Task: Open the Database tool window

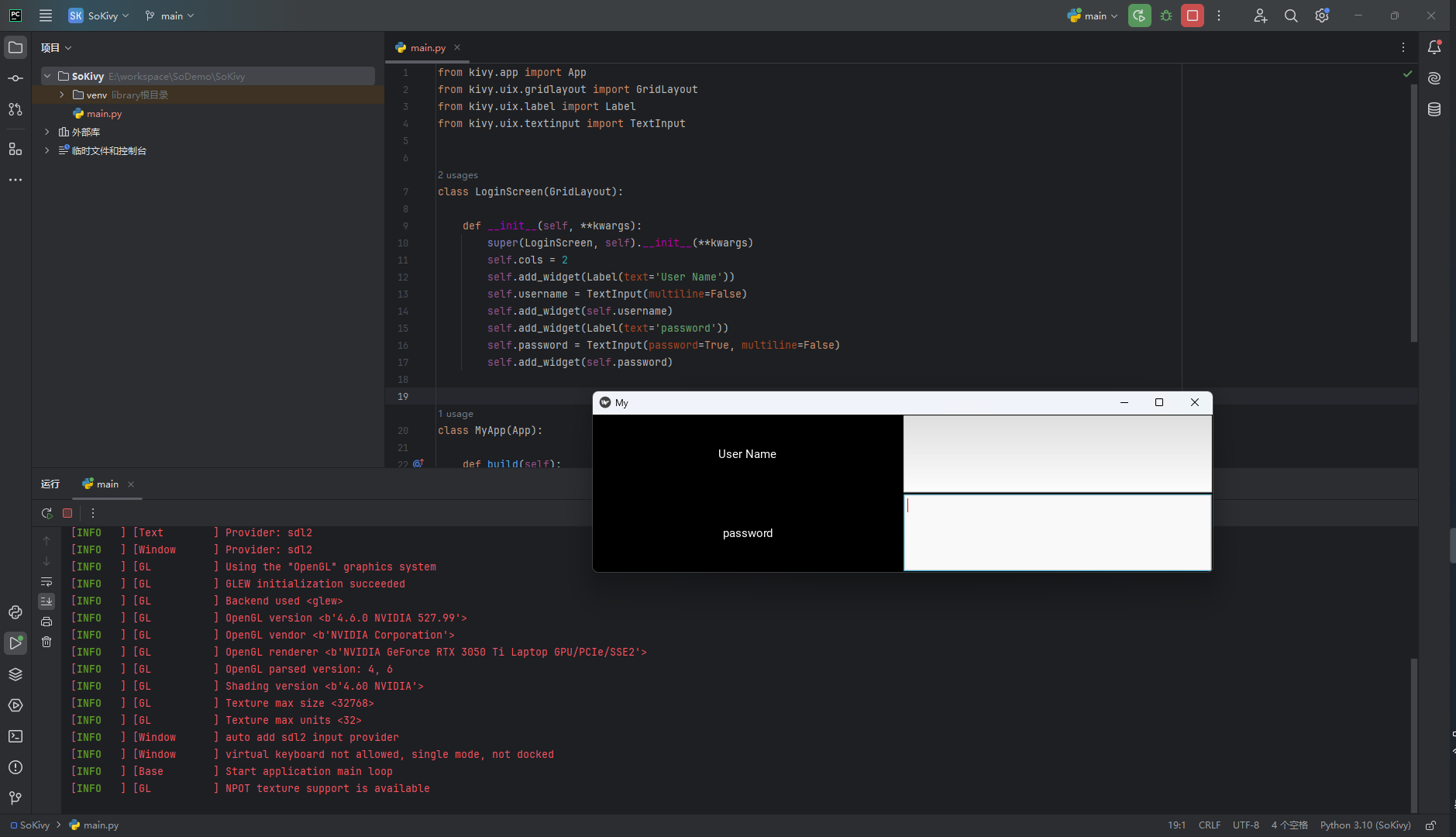Action: (1434, 109)
